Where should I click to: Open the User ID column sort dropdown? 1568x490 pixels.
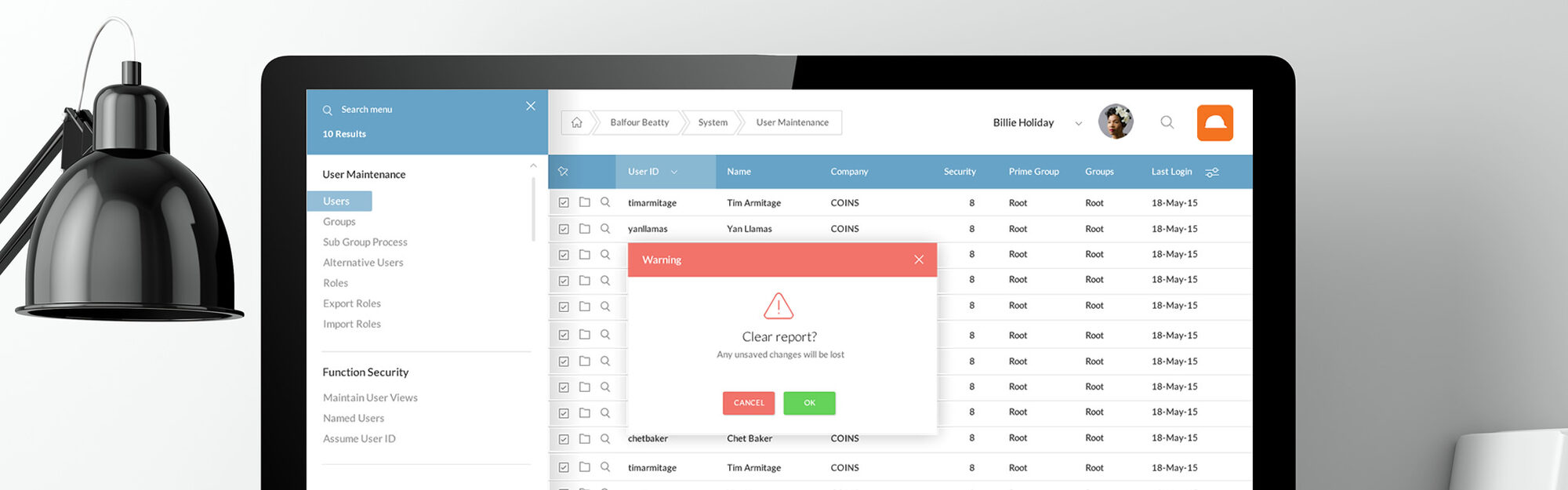pos(674,172)
